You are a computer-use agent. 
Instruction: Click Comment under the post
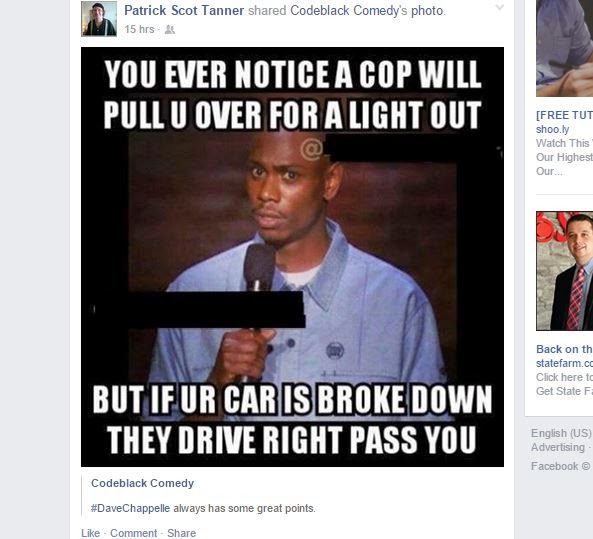(x=134, y=533)
